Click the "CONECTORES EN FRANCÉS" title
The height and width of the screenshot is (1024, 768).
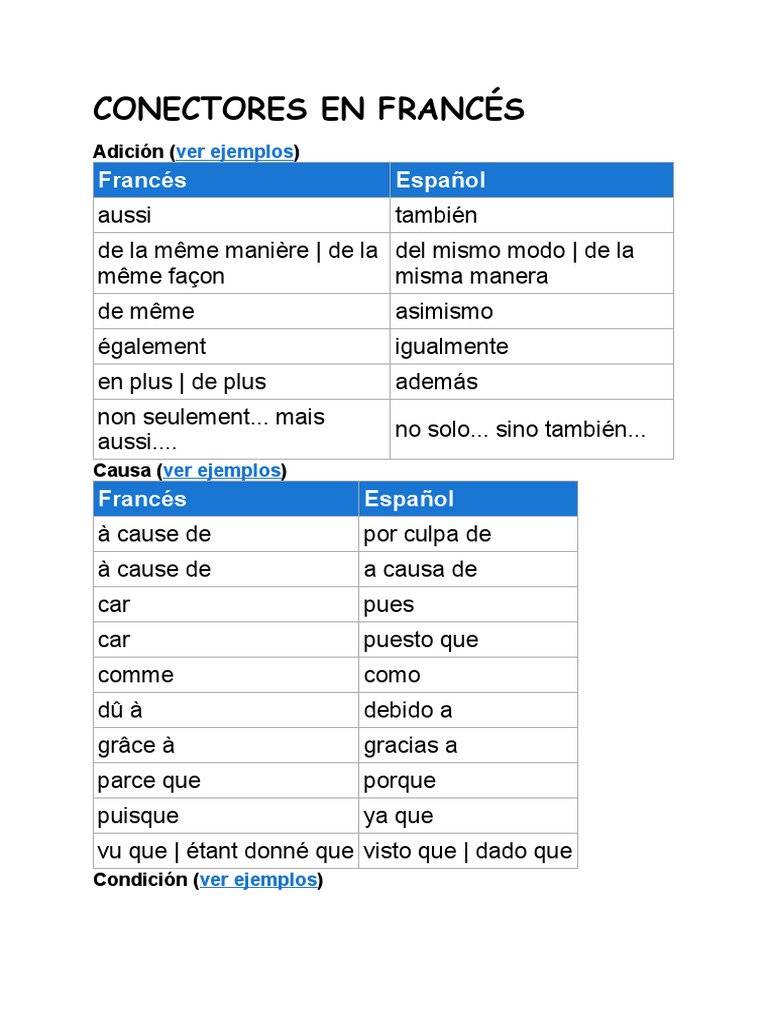click(309, 109)
